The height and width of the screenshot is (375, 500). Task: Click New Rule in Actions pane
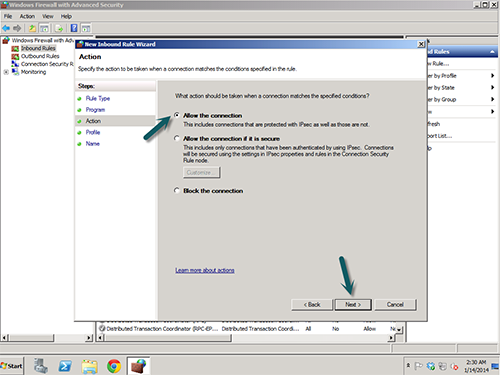[439, 63]
